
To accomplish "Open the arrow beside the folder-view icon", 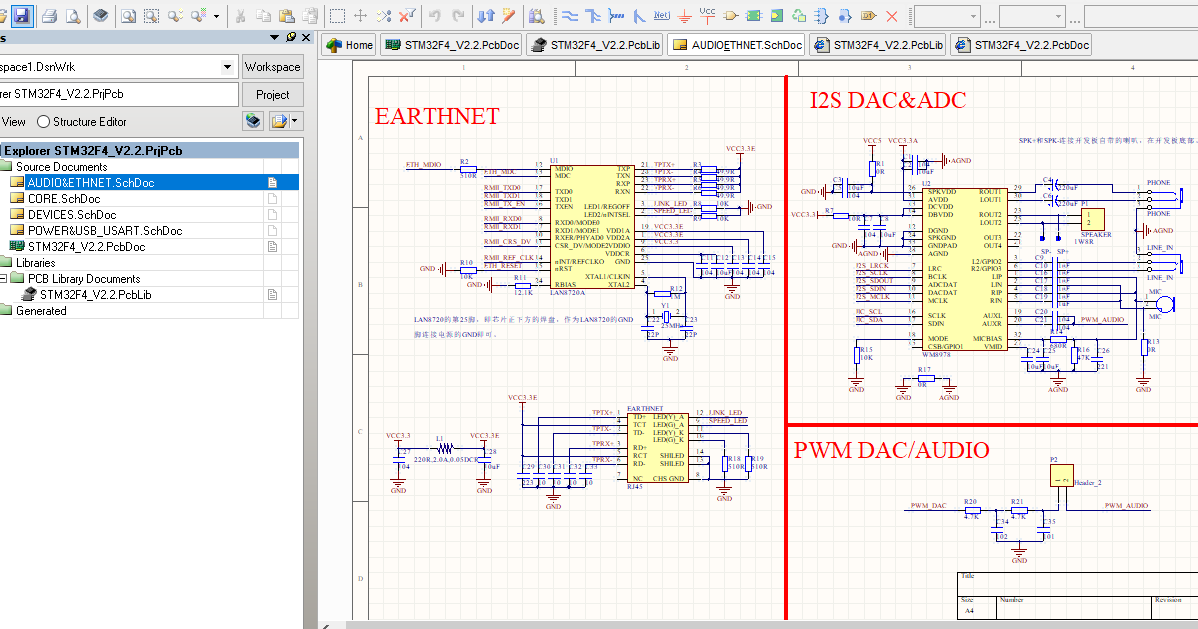I will (x=296, y=121).
